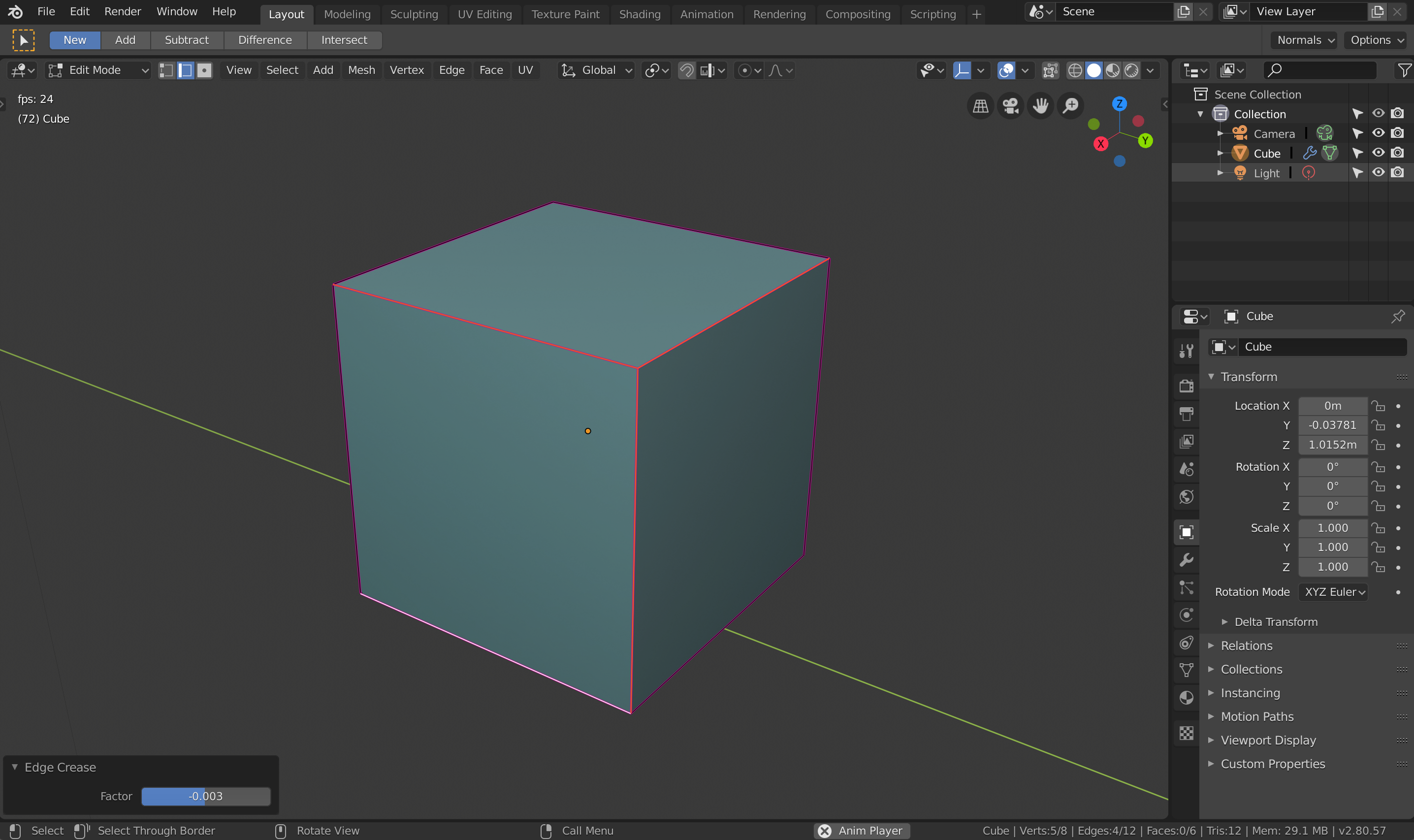Click the zoom view magnifier icon
This screenshot has width=1414, height=840.
[x=1070, y=105]
